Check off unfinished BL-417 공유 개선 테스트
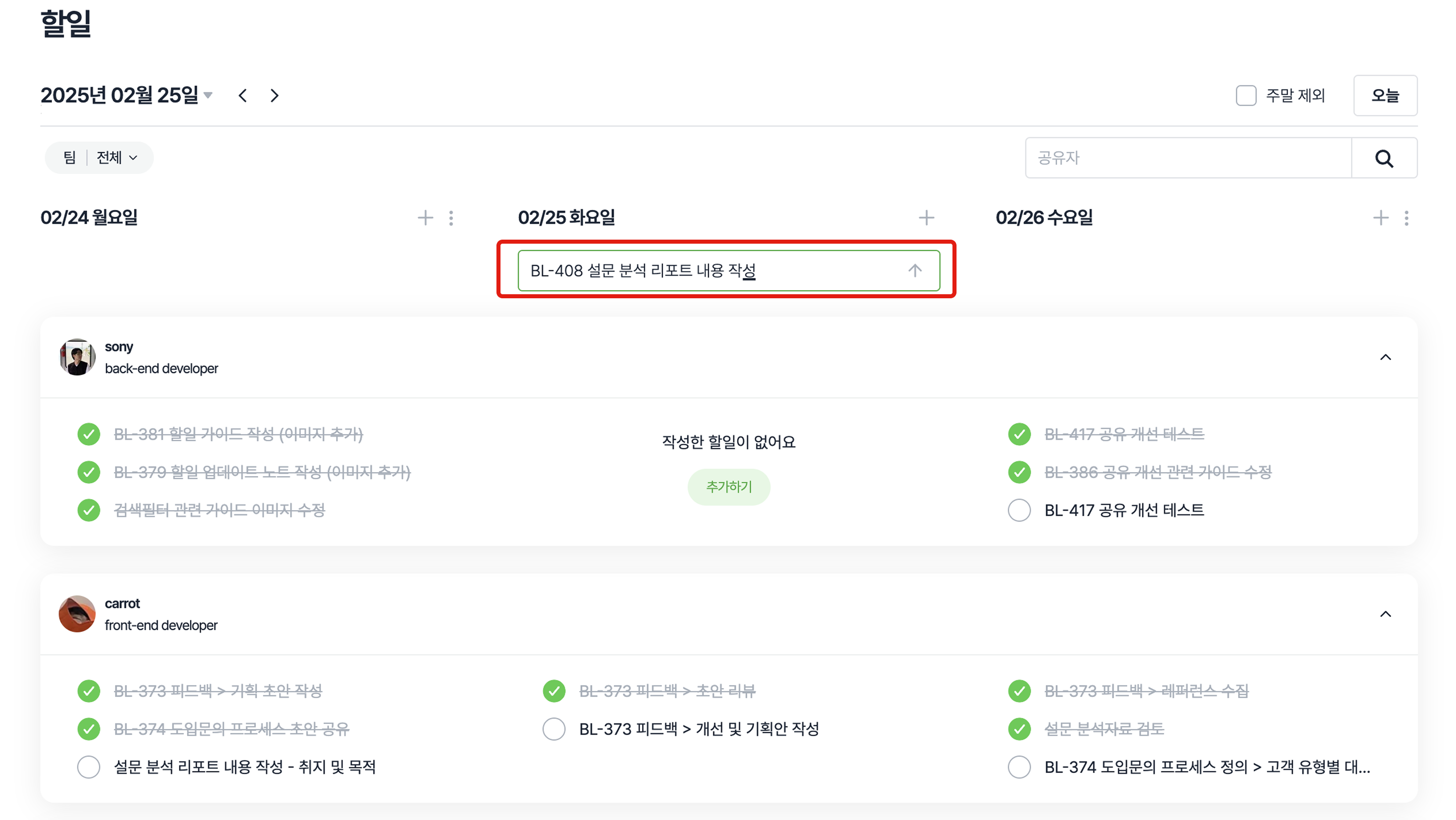 pyautogui.click(x=1019, y=510)
